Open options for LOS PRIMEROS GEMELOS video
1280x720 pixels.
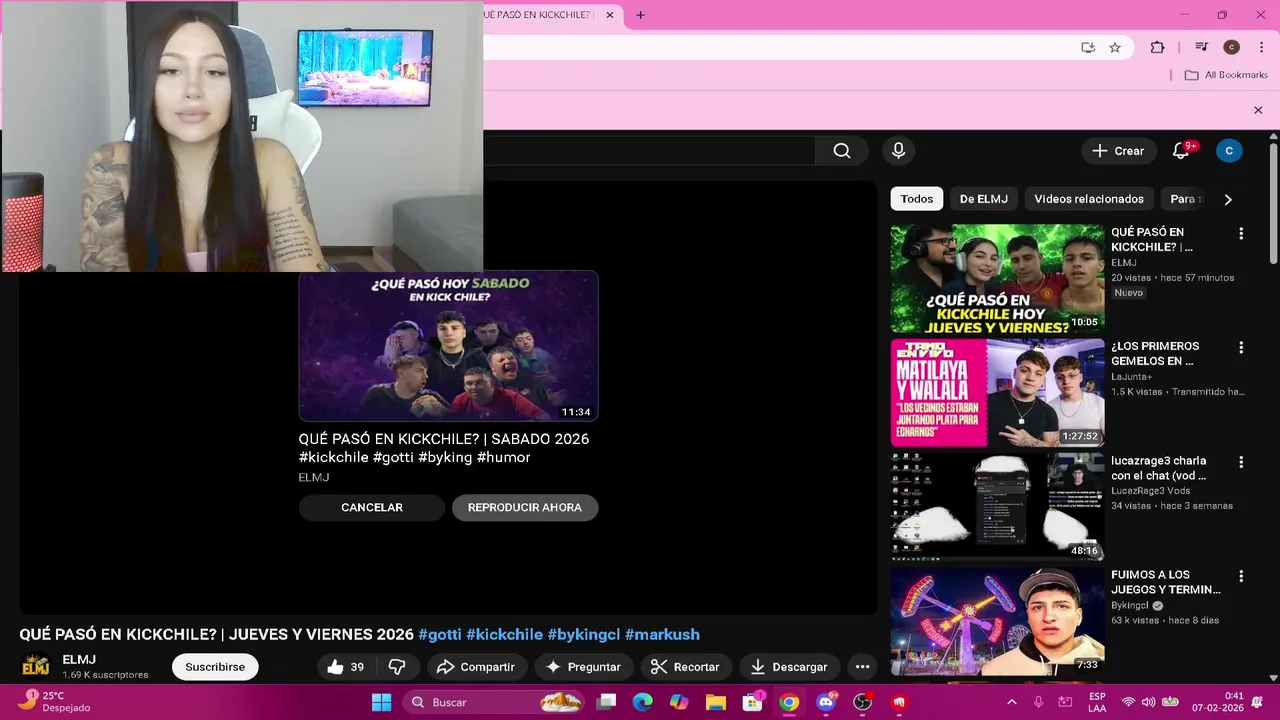[x=1241, y=347]
